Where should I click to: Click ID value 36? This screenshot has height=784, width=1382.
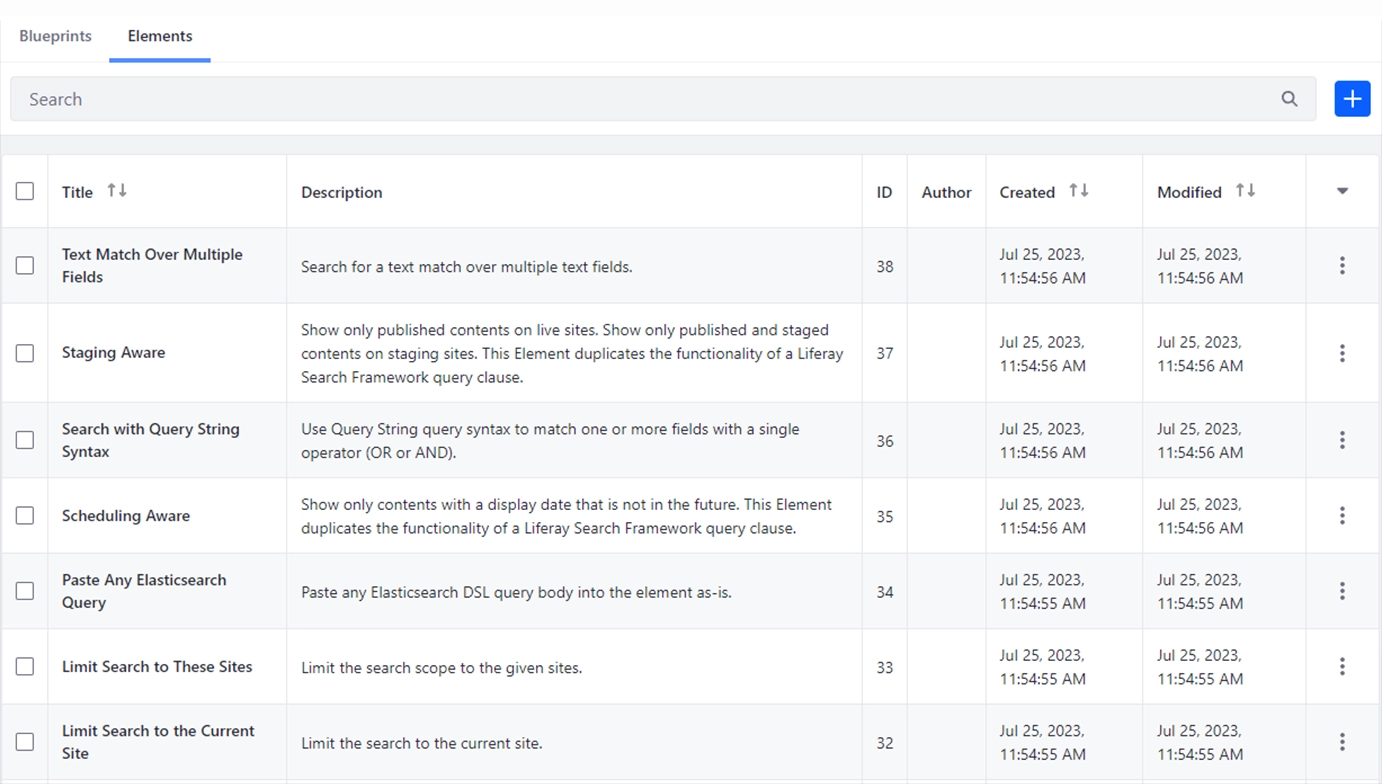point(885,441)
